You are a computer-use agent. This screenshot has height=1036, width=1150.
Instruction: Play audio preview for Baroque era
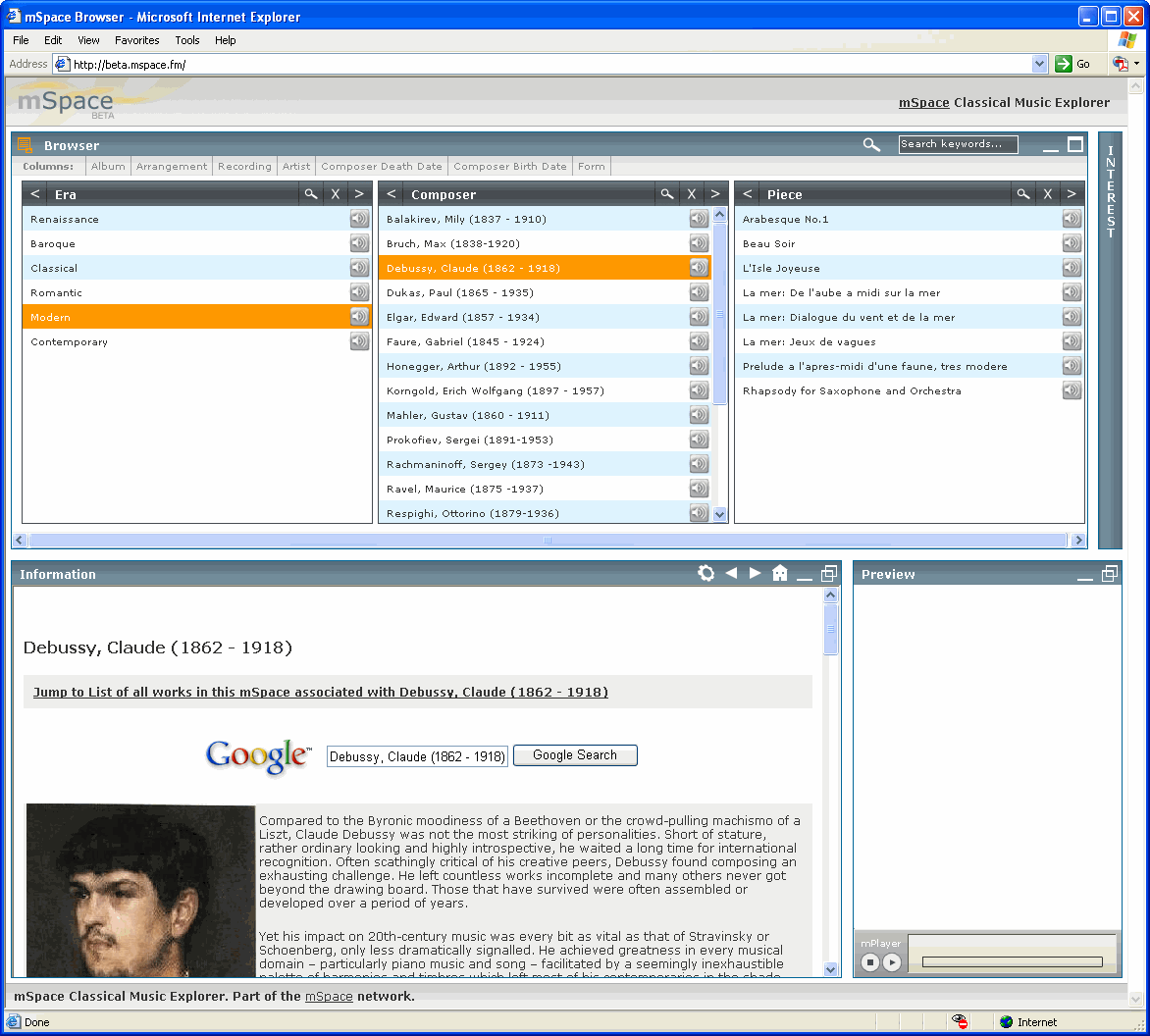click(x=359, y=243)
